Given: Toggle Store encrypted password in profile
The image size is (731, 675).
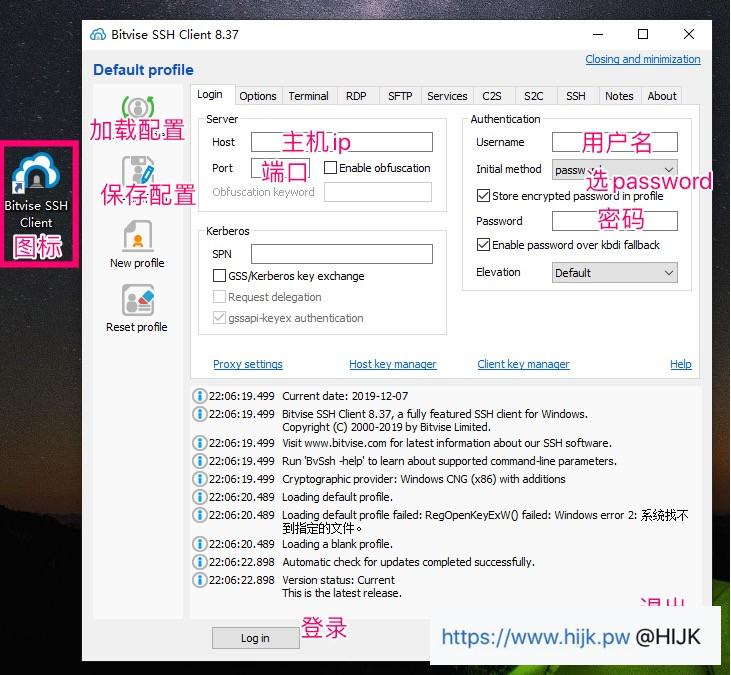Looking at the screenshot, I should [x=484, y=196].
